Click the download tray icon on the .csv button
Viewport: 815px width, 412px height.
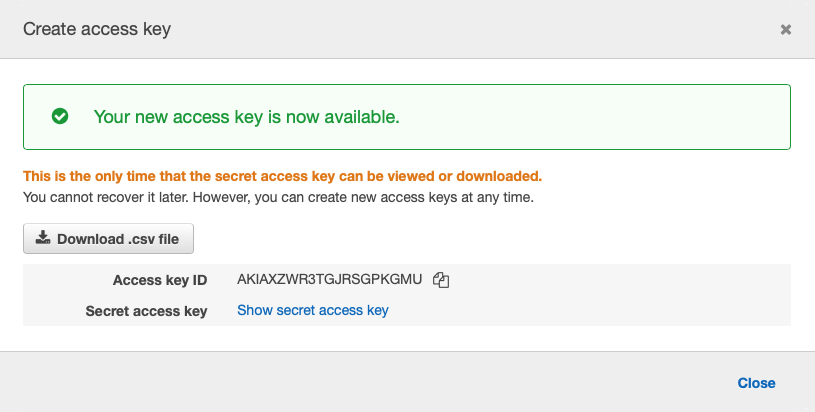[x=43, y=238]
